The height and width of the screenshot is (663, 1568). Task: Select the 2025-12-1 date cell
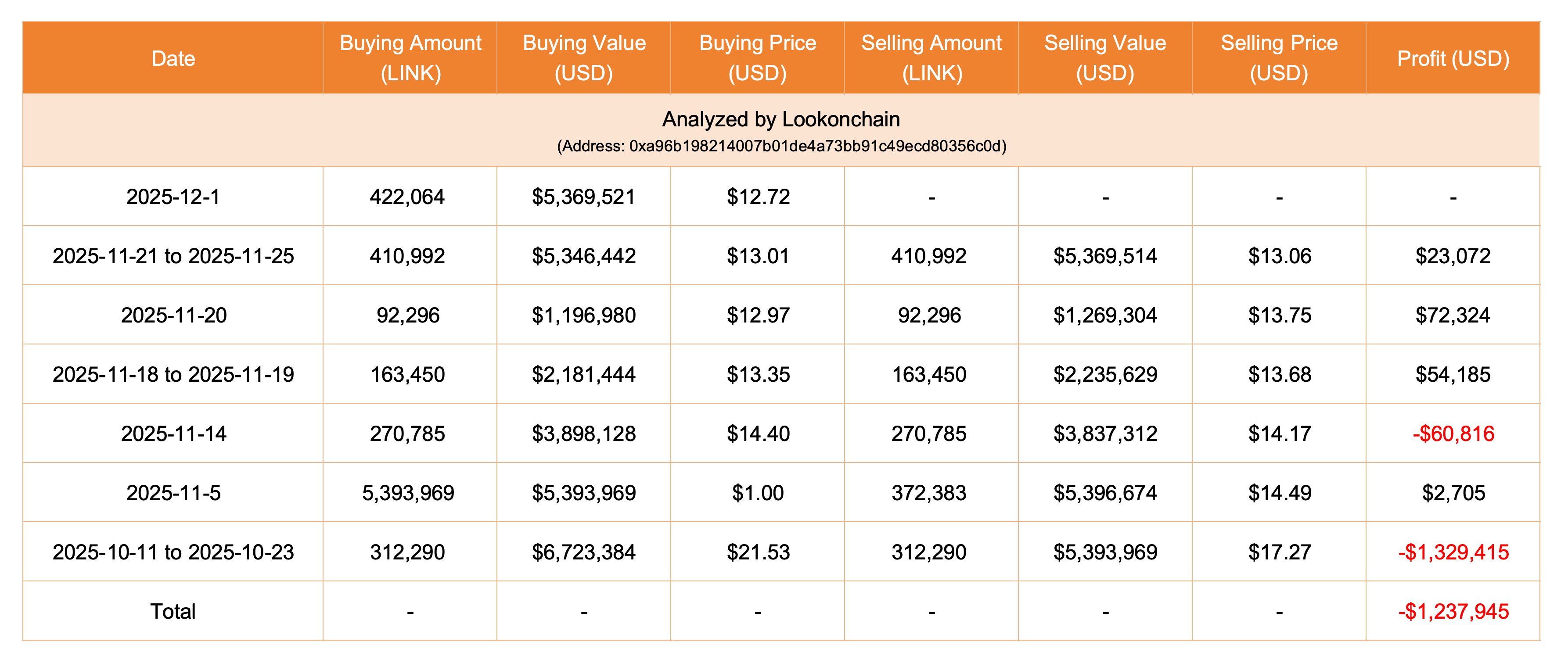[x=173, y=197]
